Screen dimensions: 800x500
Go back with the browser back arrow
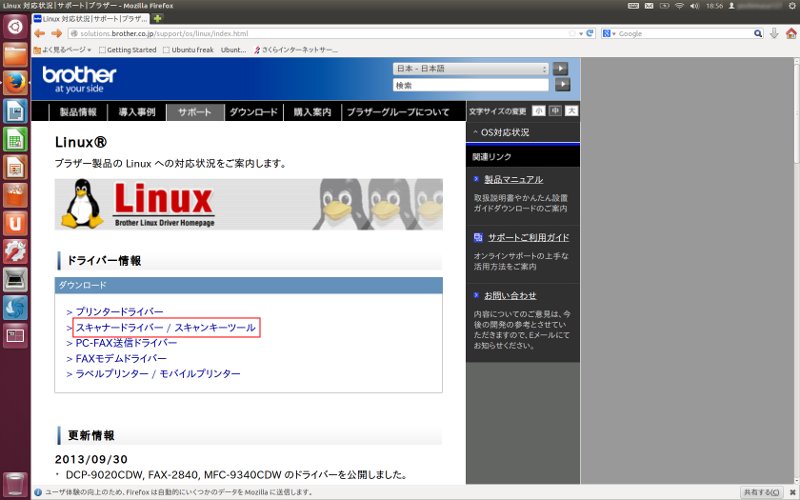(x=39, y=33)
